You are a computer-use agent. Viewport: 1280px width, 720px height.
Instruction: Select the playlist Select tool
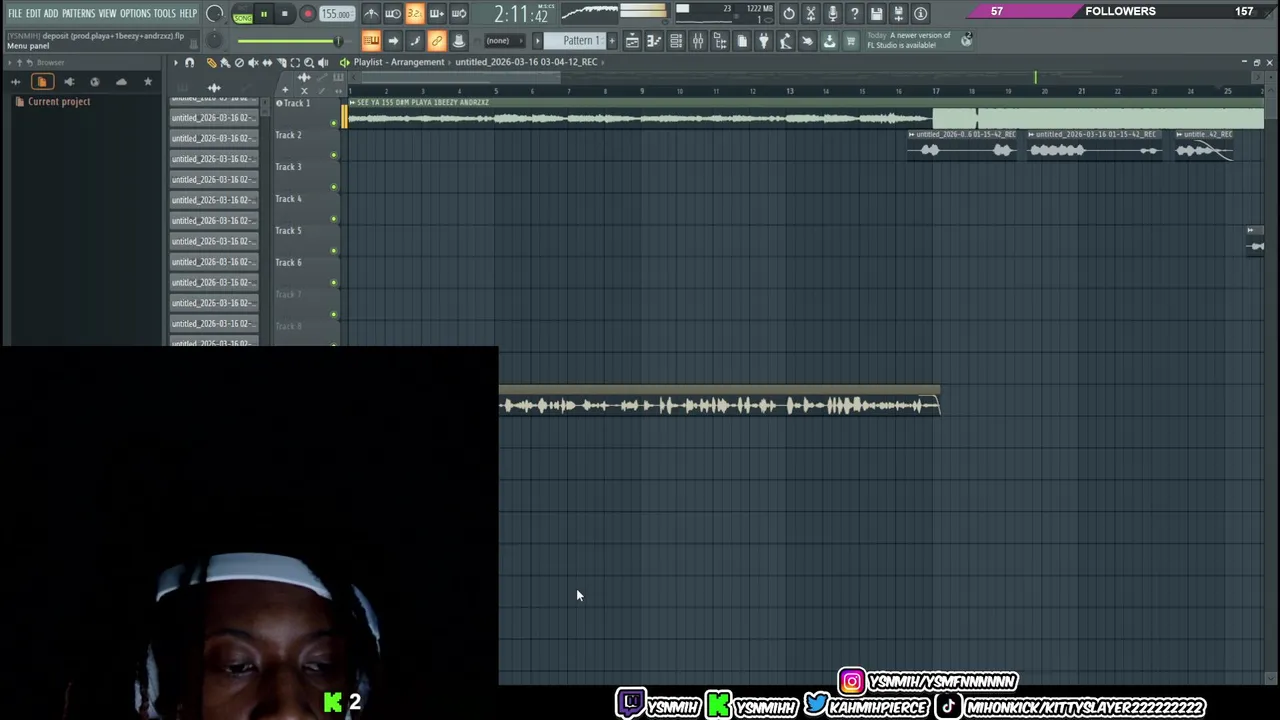pyautogui.click(x=295, y=62)
